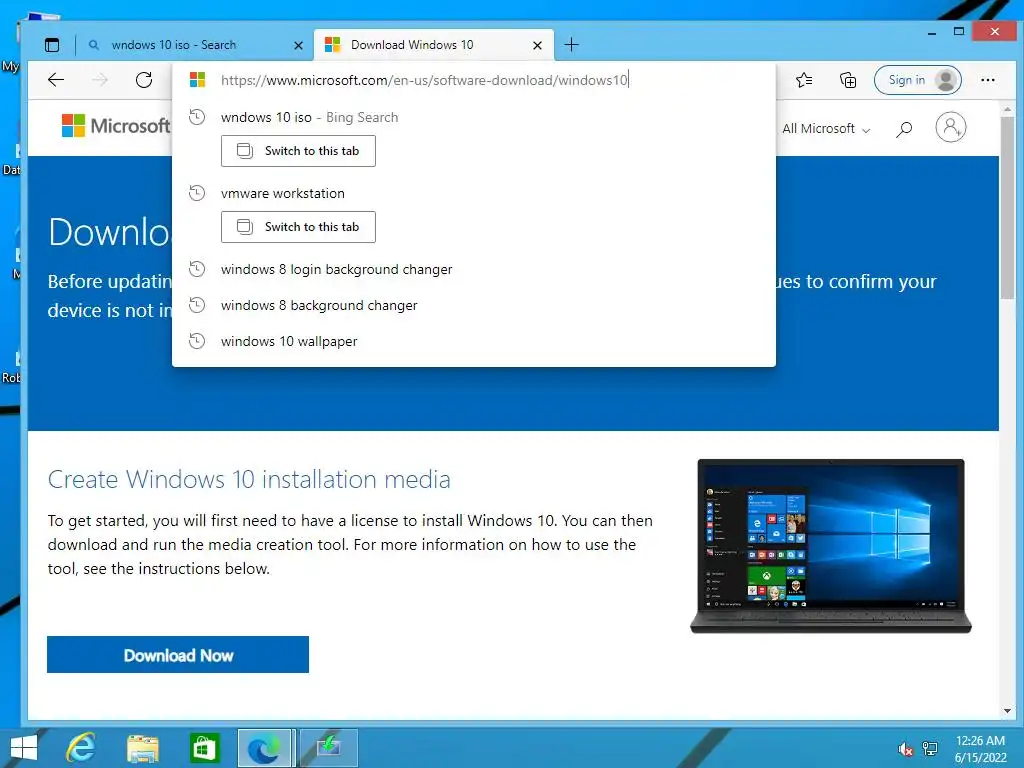Expand the All Microsoft dropdown
Screen dimensions: 1024x768
pos(826,129)
